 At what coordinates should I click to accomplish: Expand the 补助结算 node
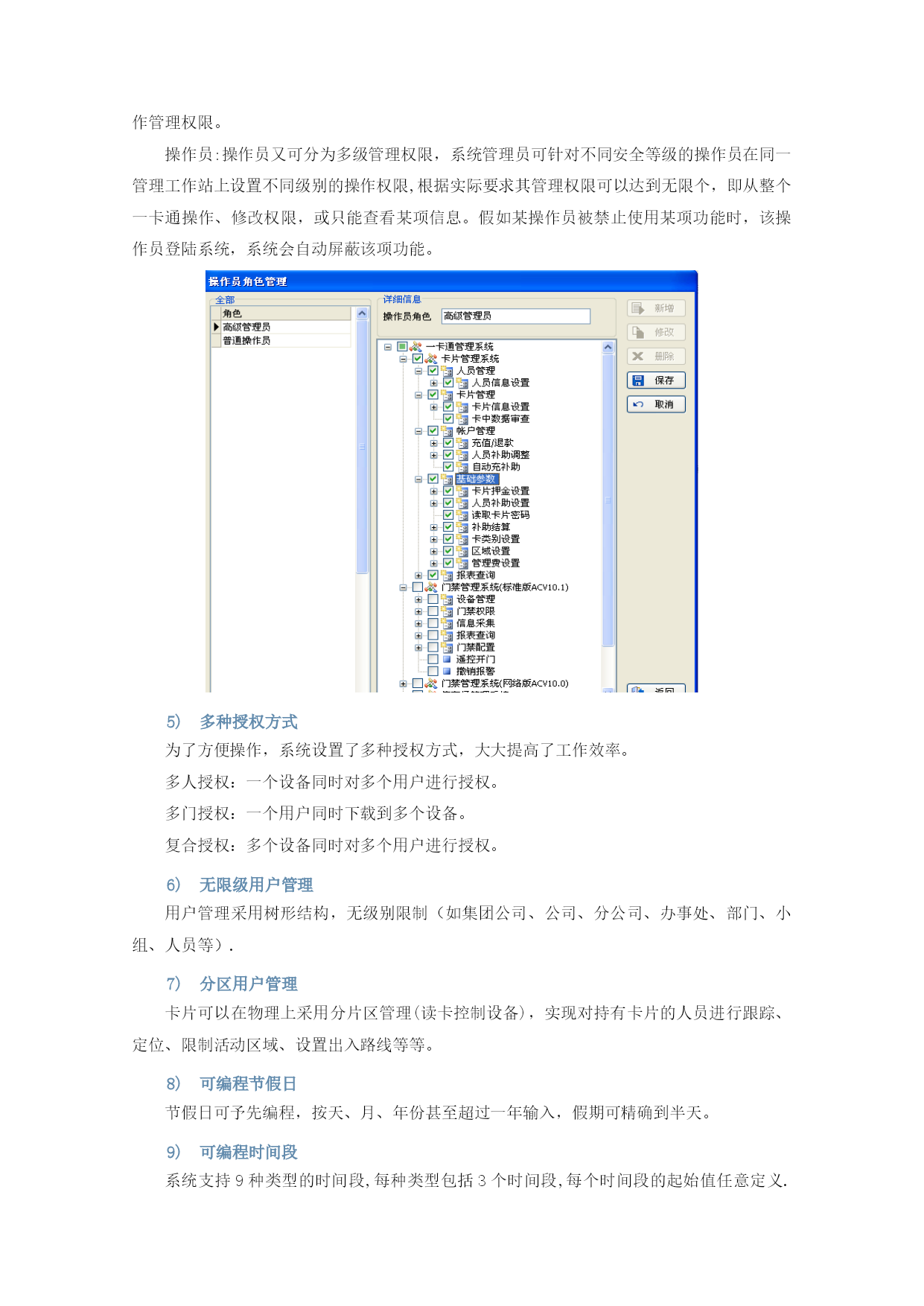pos(434,528)
